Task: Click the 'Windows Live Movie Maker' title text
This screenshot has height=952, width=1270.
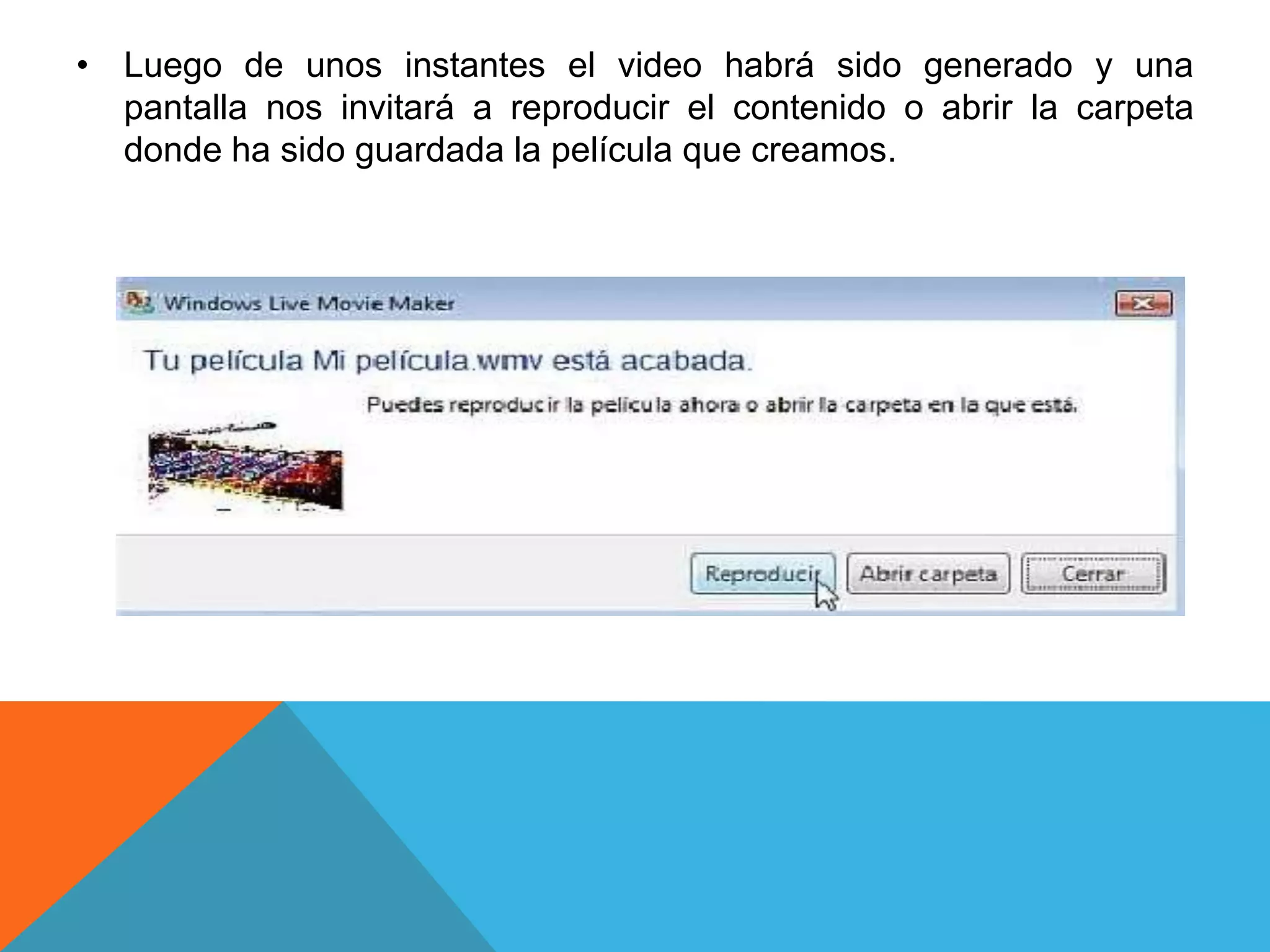Action: pos(309,304)
